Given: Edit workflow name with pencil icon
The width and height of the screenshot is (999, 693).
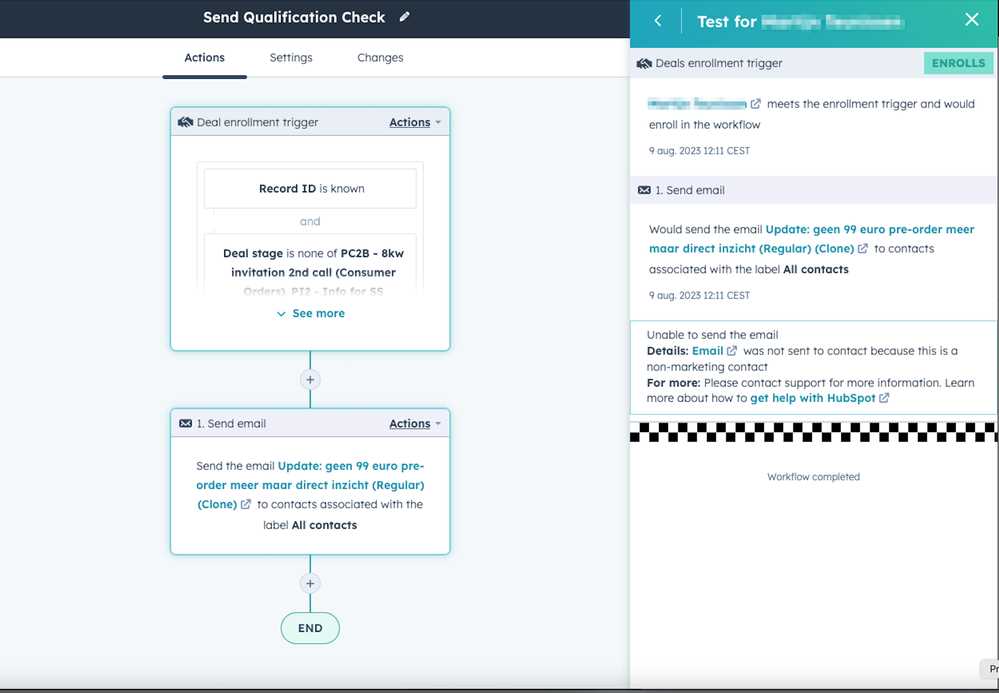Looking at the screenshot, I should tap(405, 17).
